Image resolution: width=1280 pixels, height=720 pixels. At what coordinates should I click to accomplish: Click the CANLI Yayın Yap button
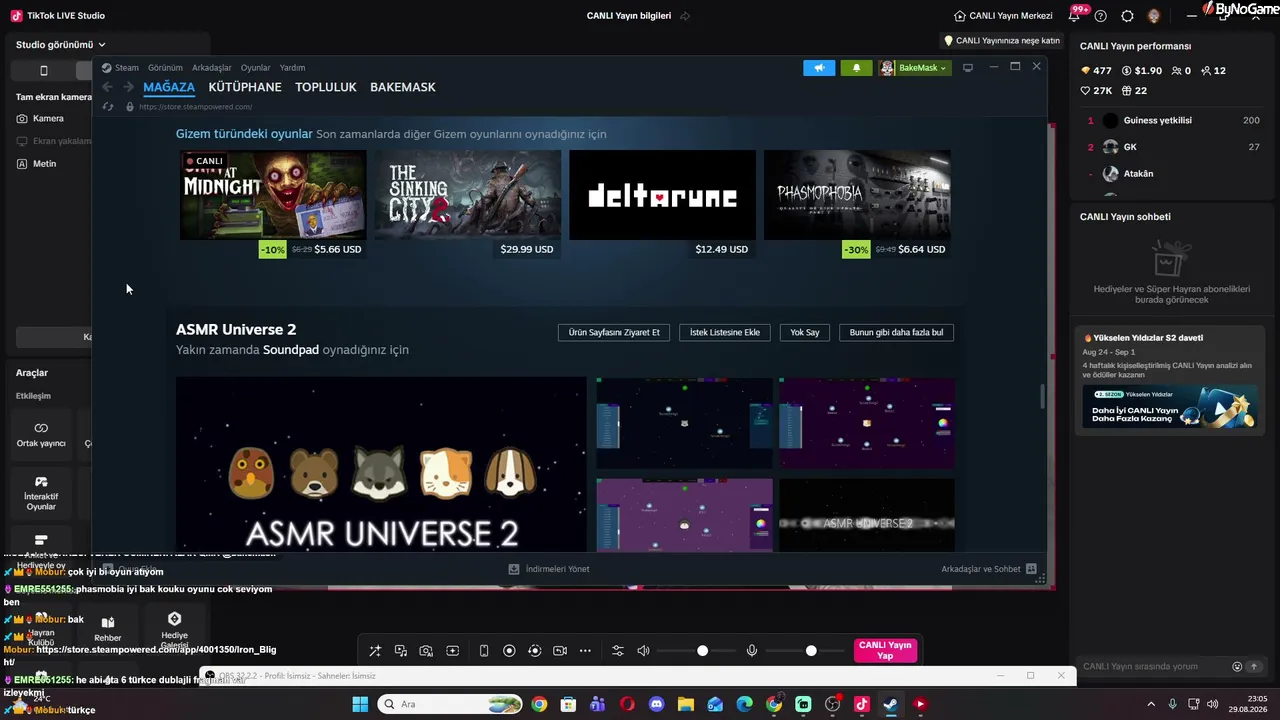tap(885, 651)
